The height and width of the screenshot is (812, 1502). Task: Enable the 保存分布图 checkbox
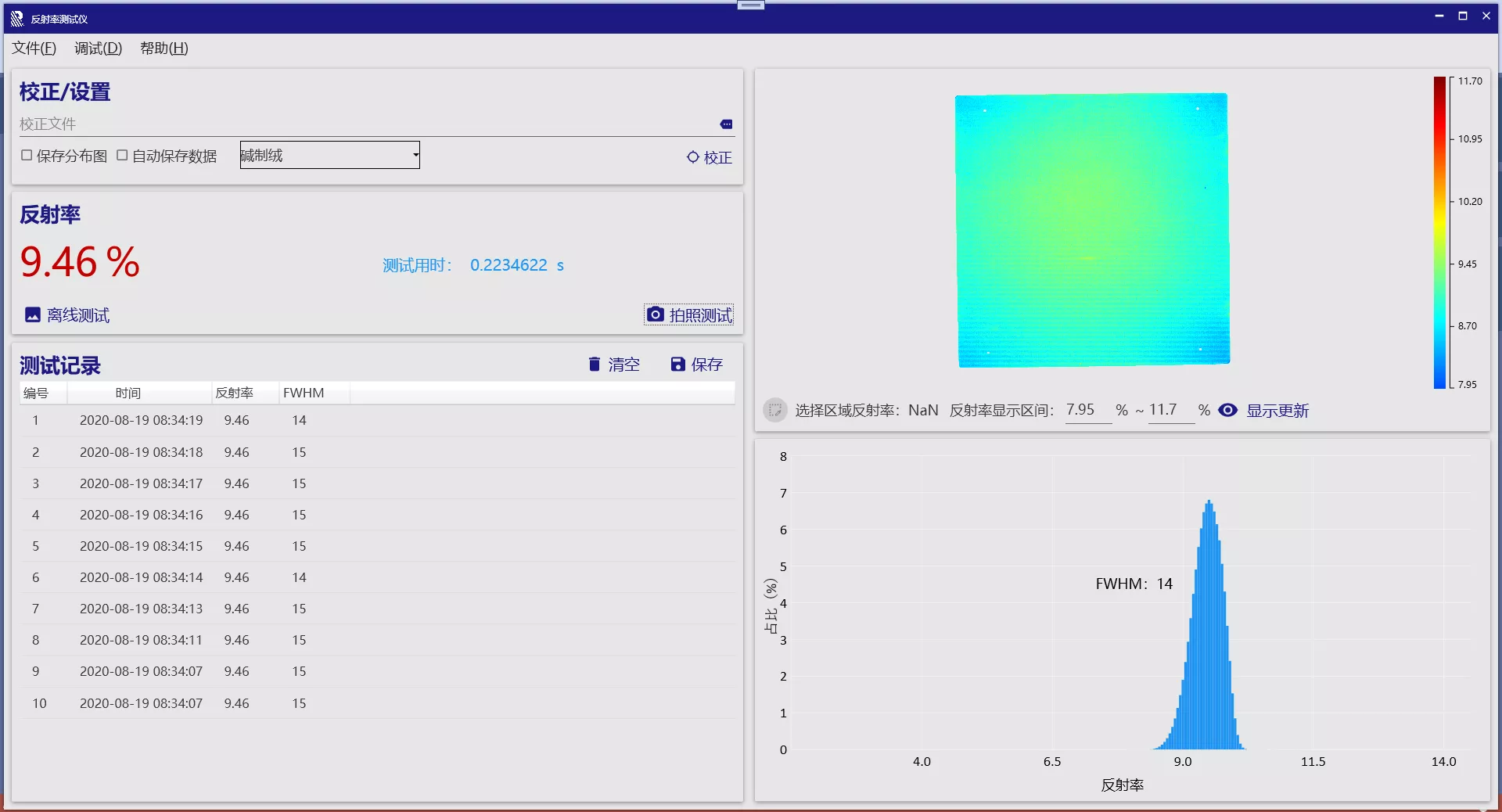click(x=27, y=155)
